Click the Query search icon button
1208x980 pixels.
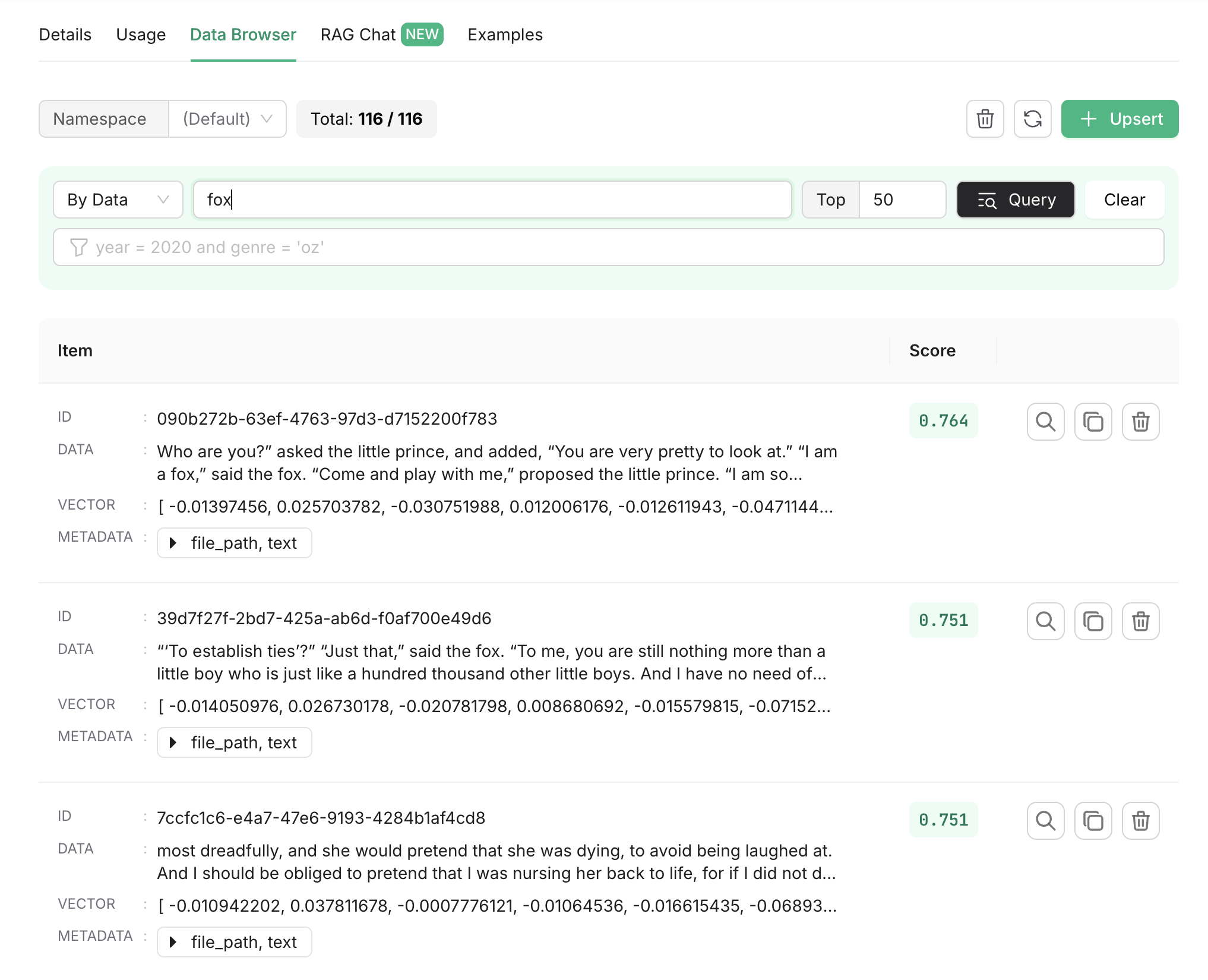[1014, 199]
